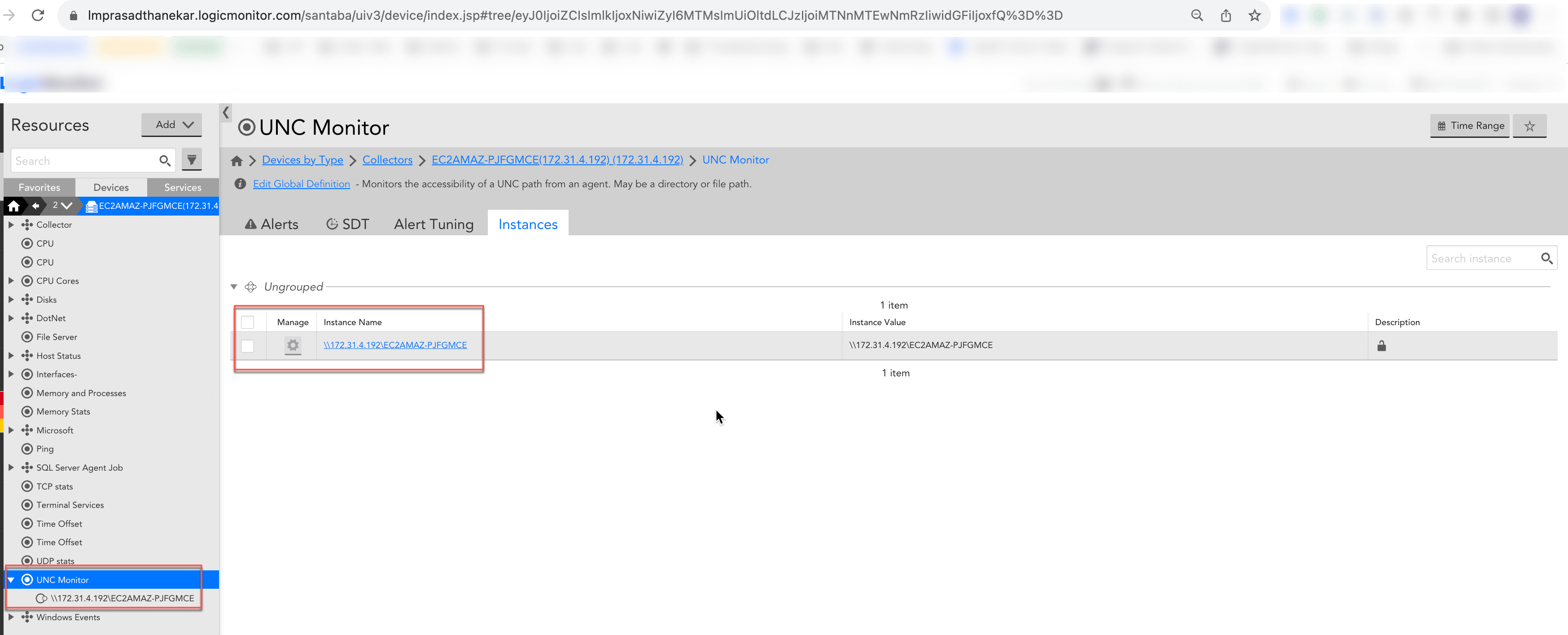This screenshot has width=1568, height=635.
Task: Click the browser address bar URL
Action: click(574, 15)
